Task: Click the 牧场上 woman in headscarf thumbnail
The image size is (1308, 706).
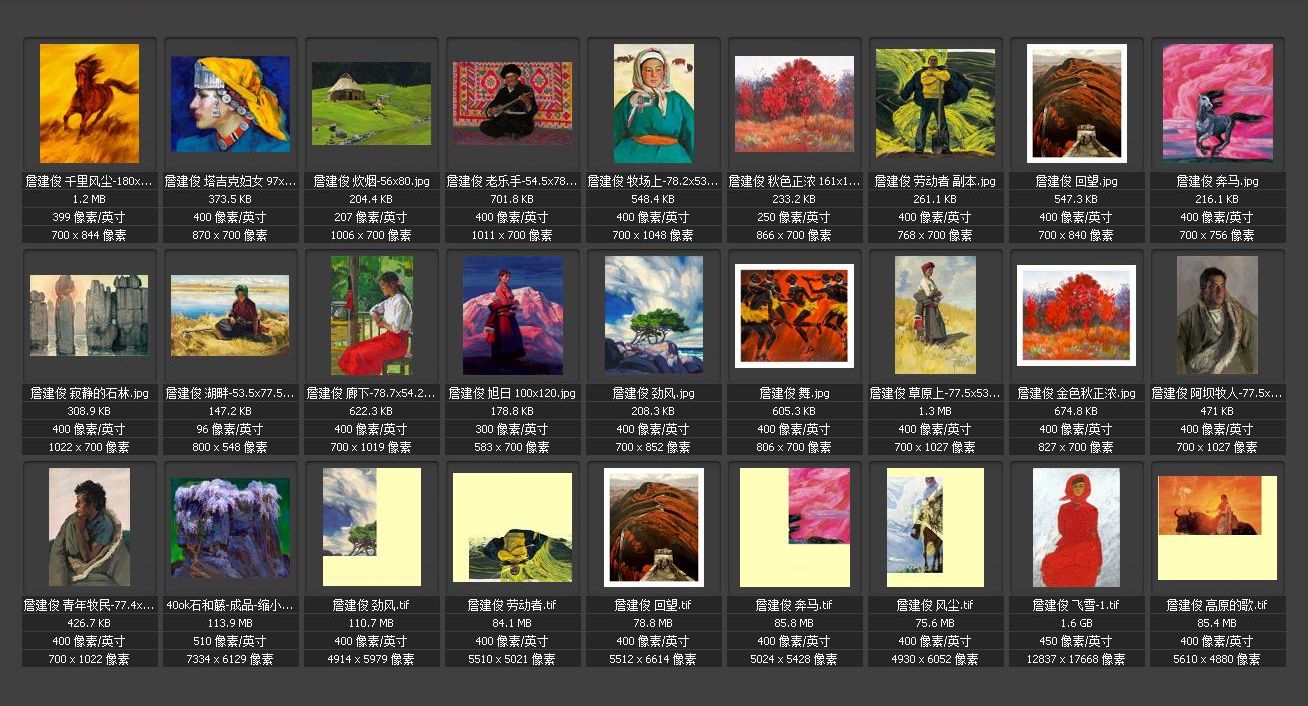Action: pos(653,103)
